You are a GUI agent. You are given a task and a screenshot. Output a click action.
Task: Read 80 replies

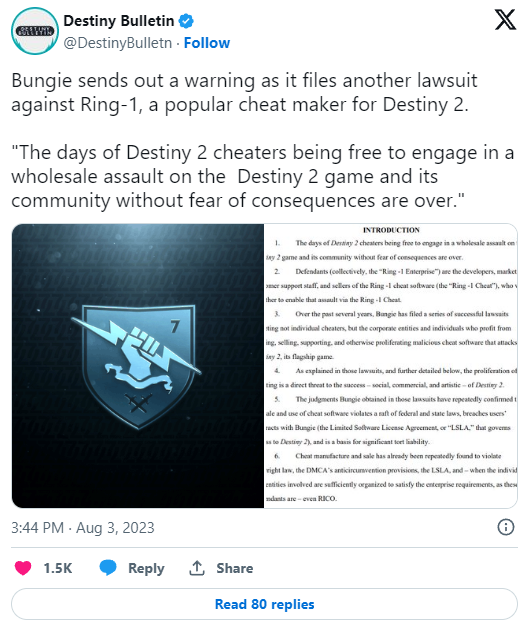point(264,604)
